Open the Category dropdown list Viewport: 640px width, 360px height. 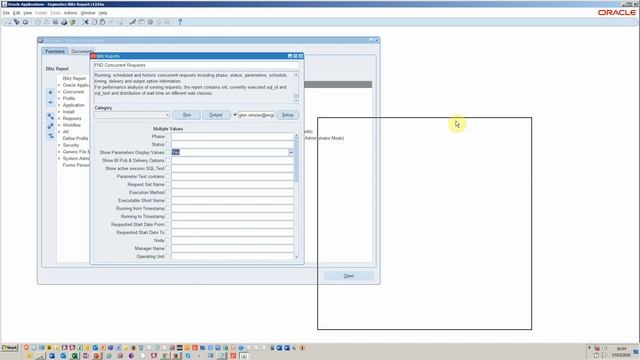[x=167, y=115]
